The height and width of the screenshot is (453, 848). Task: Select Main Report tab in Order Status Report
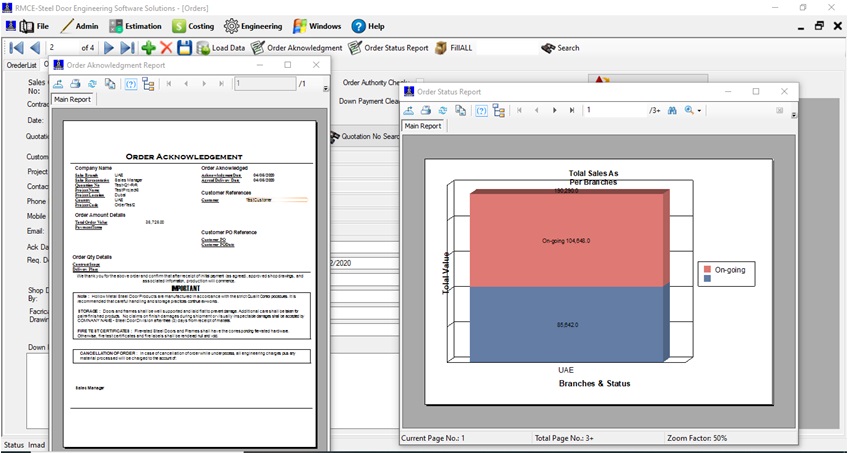point(423,126)
